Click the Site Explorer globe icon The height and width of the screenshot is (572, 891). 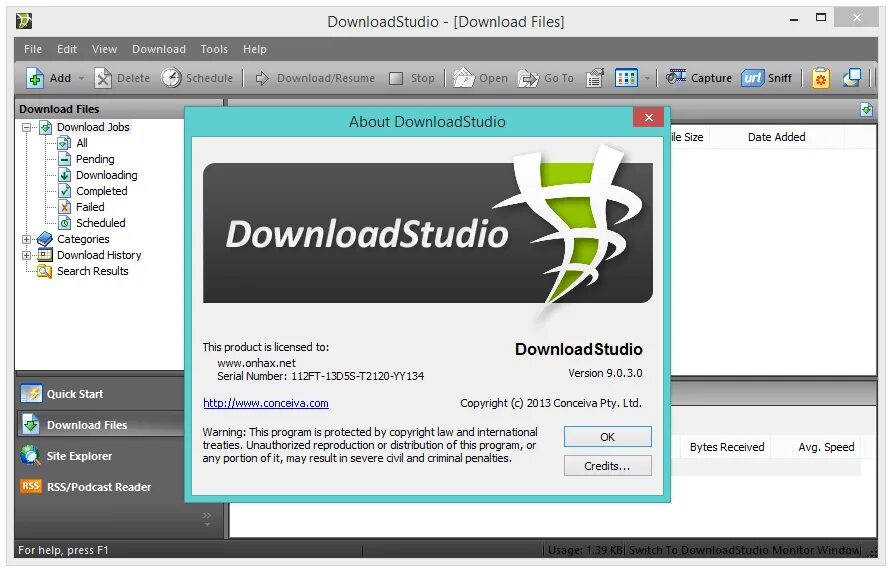coord(30,455)
